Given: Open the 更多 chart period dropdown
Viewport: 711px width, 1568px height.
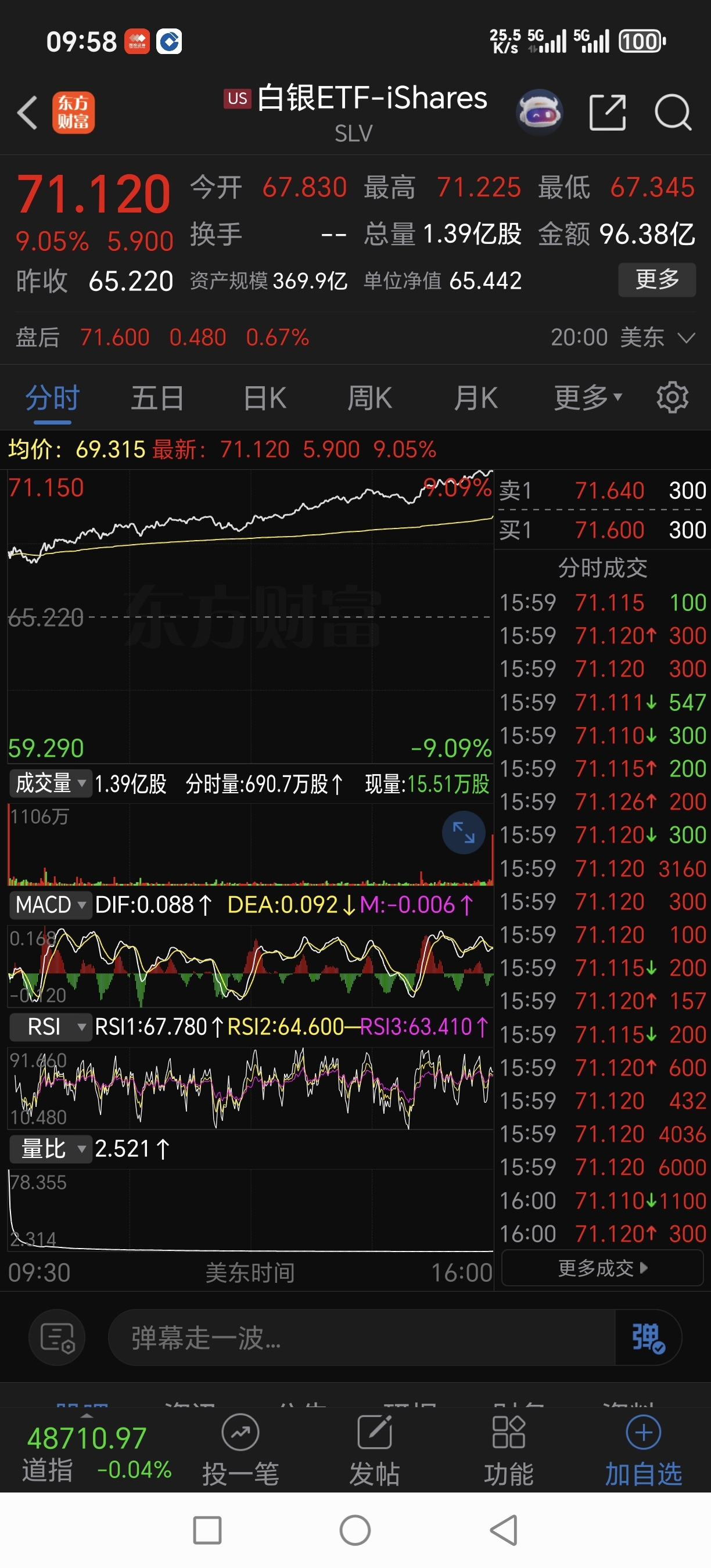Looking at the screenshot, I should coord(587,398).
